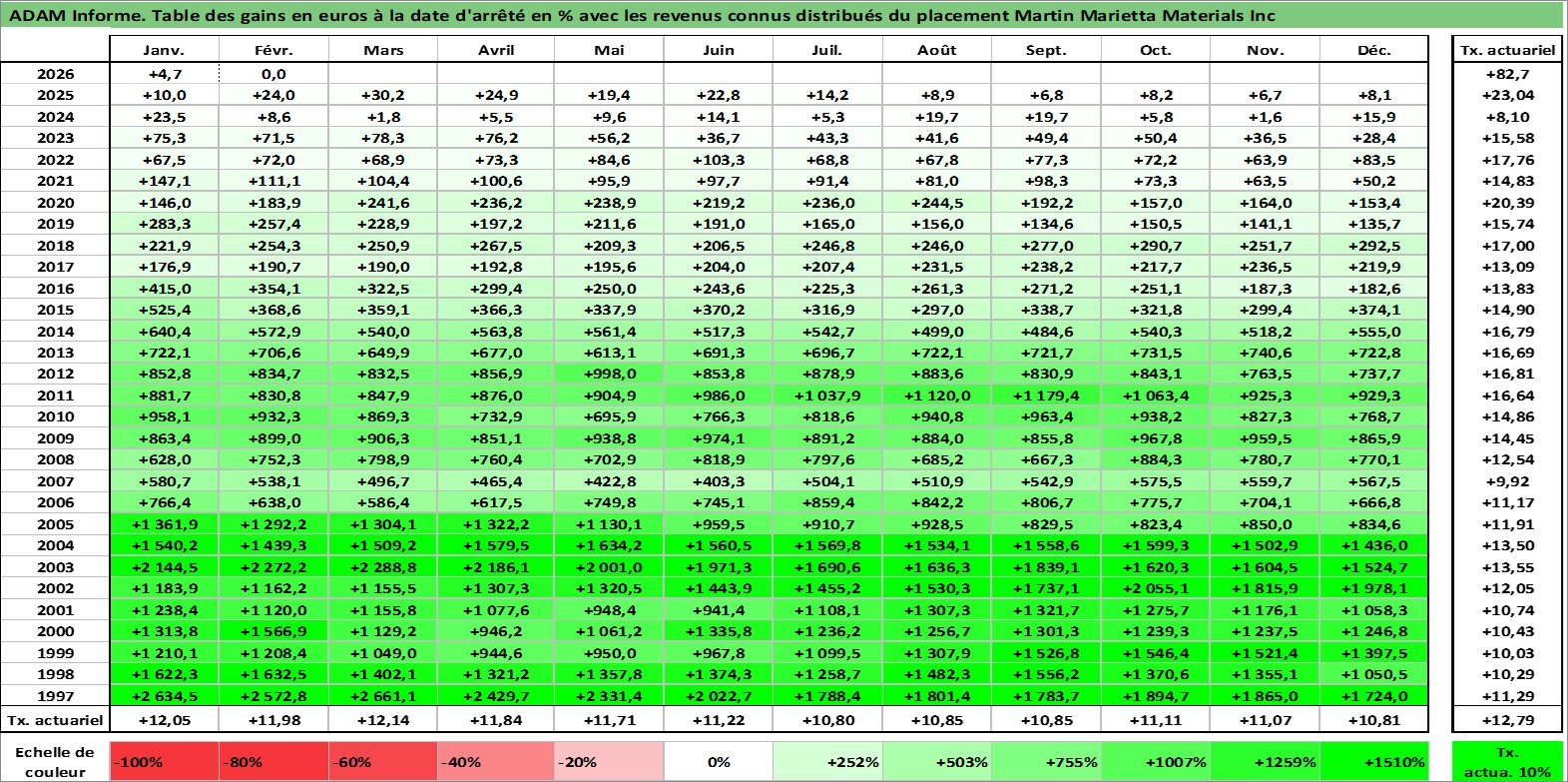Screen dimensions: 1568x782
Task: Click the 'Echelle de couleur' legend label
Action: 55,761
